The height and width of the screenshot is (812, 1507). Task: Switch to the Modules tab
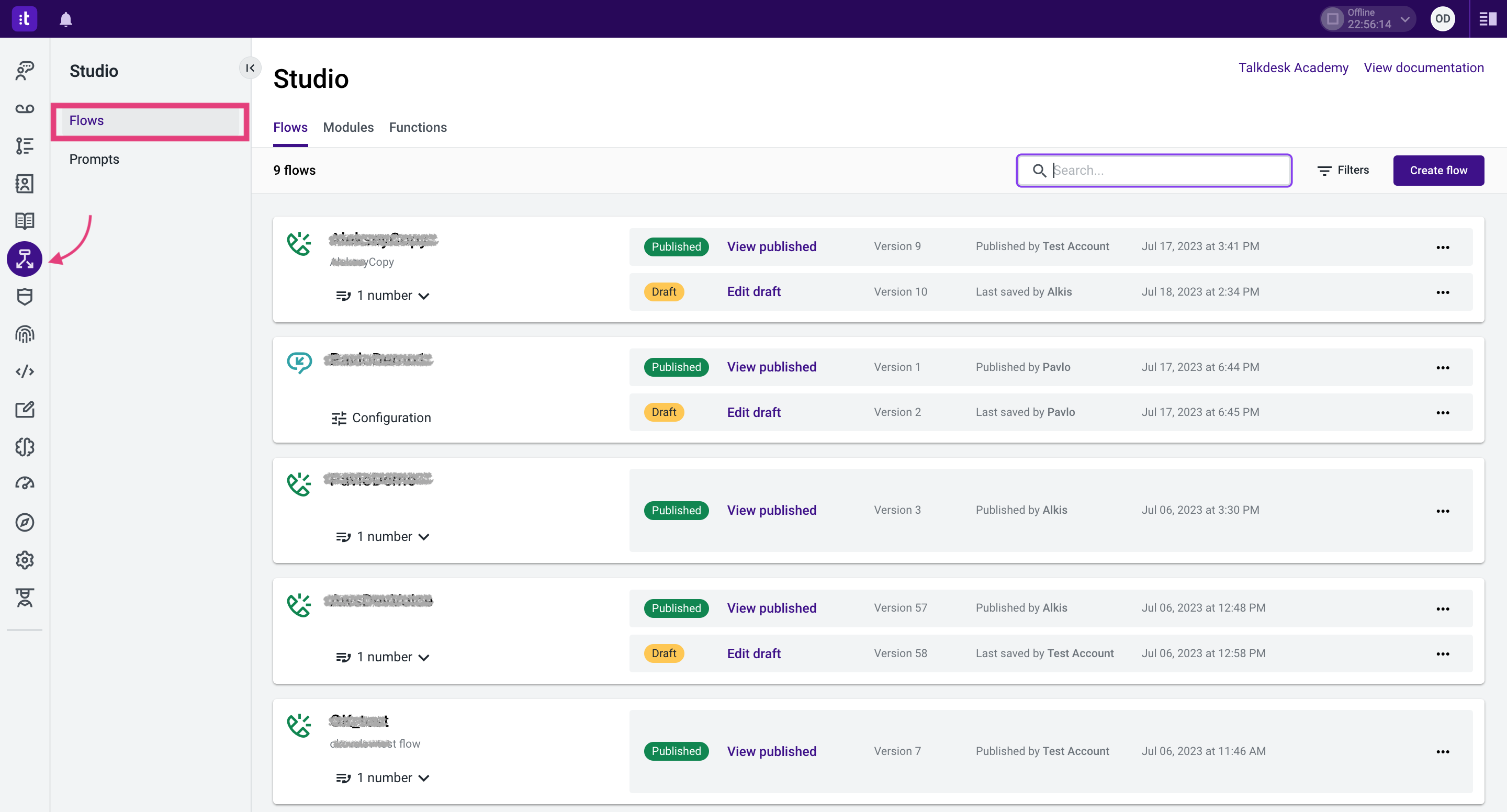click(x=348, y=128)
